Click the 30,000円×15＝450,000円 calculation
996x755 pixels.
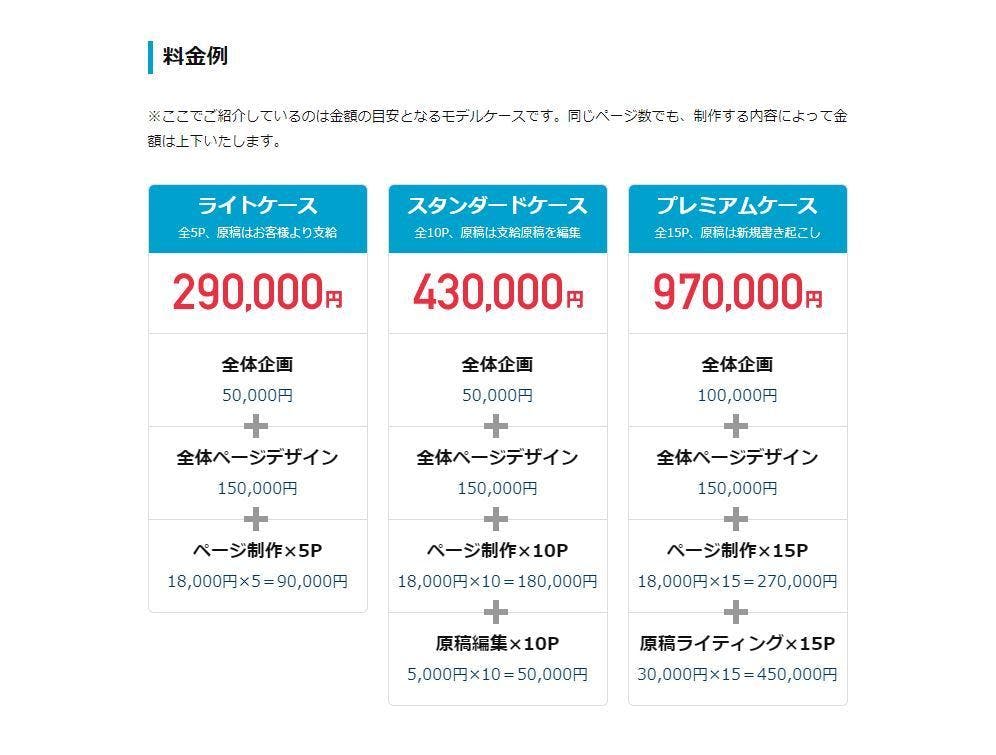[737, 674]
